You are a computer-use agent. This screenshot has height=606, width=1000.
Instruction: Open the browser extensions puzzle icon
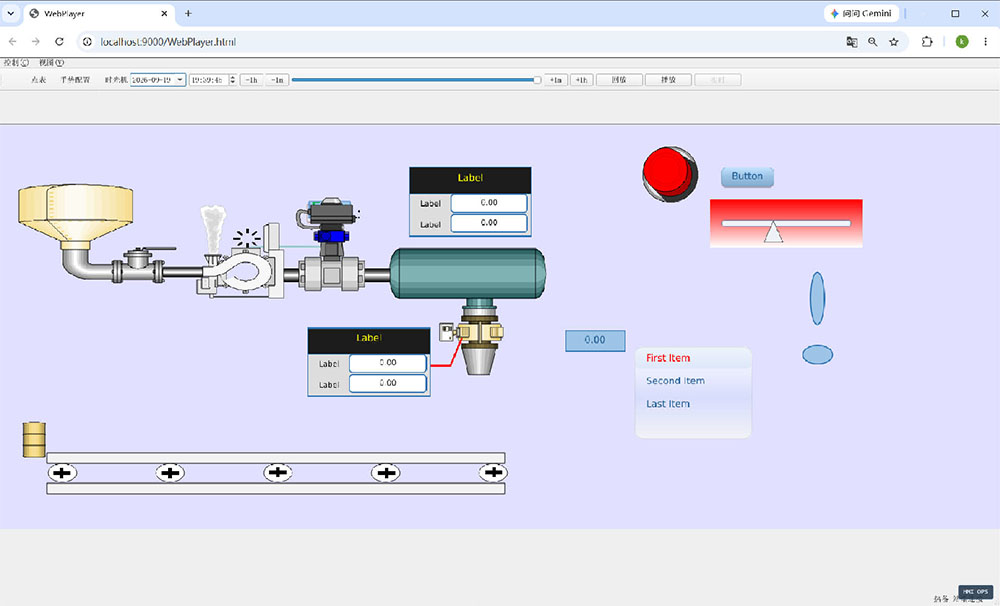(x=927, y=41)
